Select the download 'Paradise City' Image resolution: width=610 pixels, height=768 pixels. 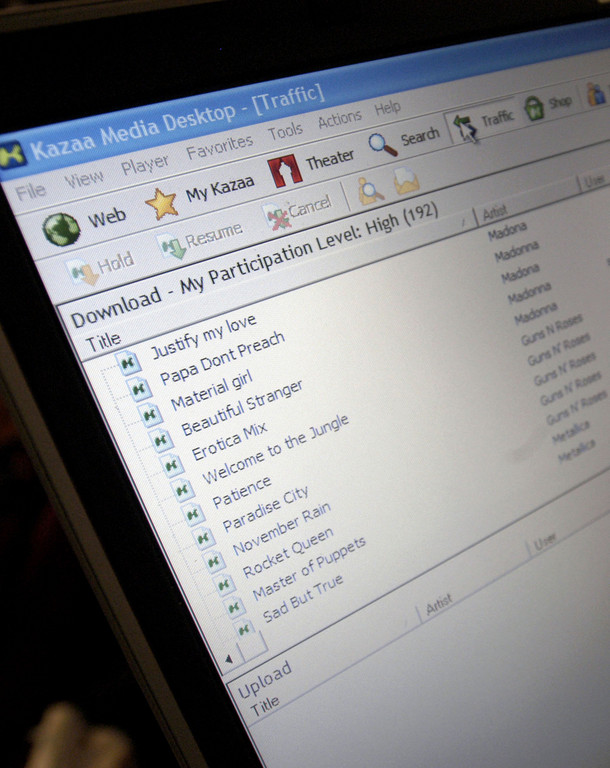pyautogui.click(x=266, y=508)
